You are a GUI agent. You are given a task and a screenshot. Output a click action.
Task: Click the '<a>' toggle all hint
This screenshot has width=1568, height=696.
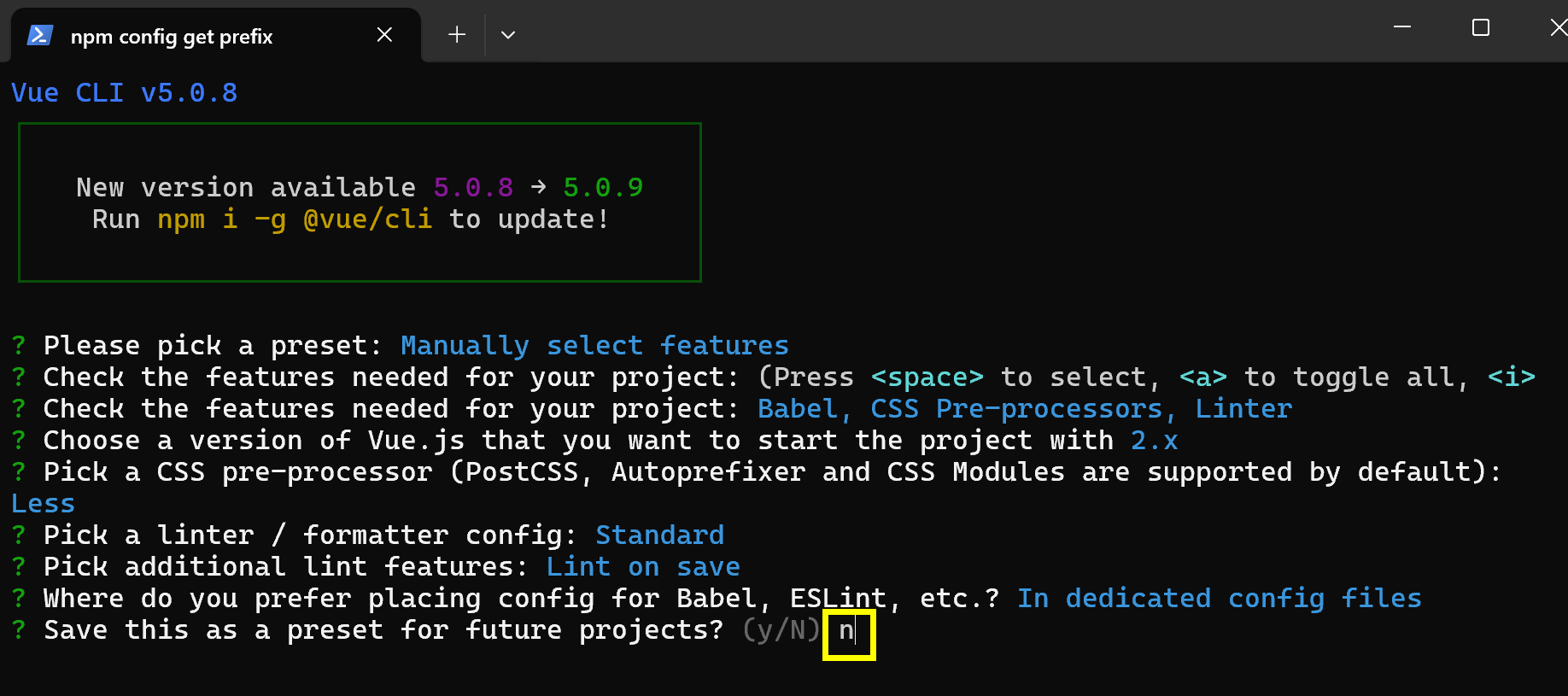1203,377
